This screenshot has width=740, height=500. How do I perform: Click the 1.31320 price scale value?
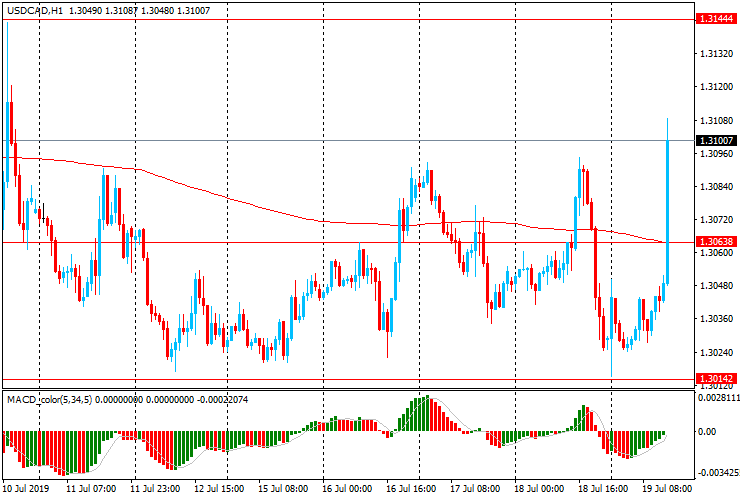[x=716, y=54]
